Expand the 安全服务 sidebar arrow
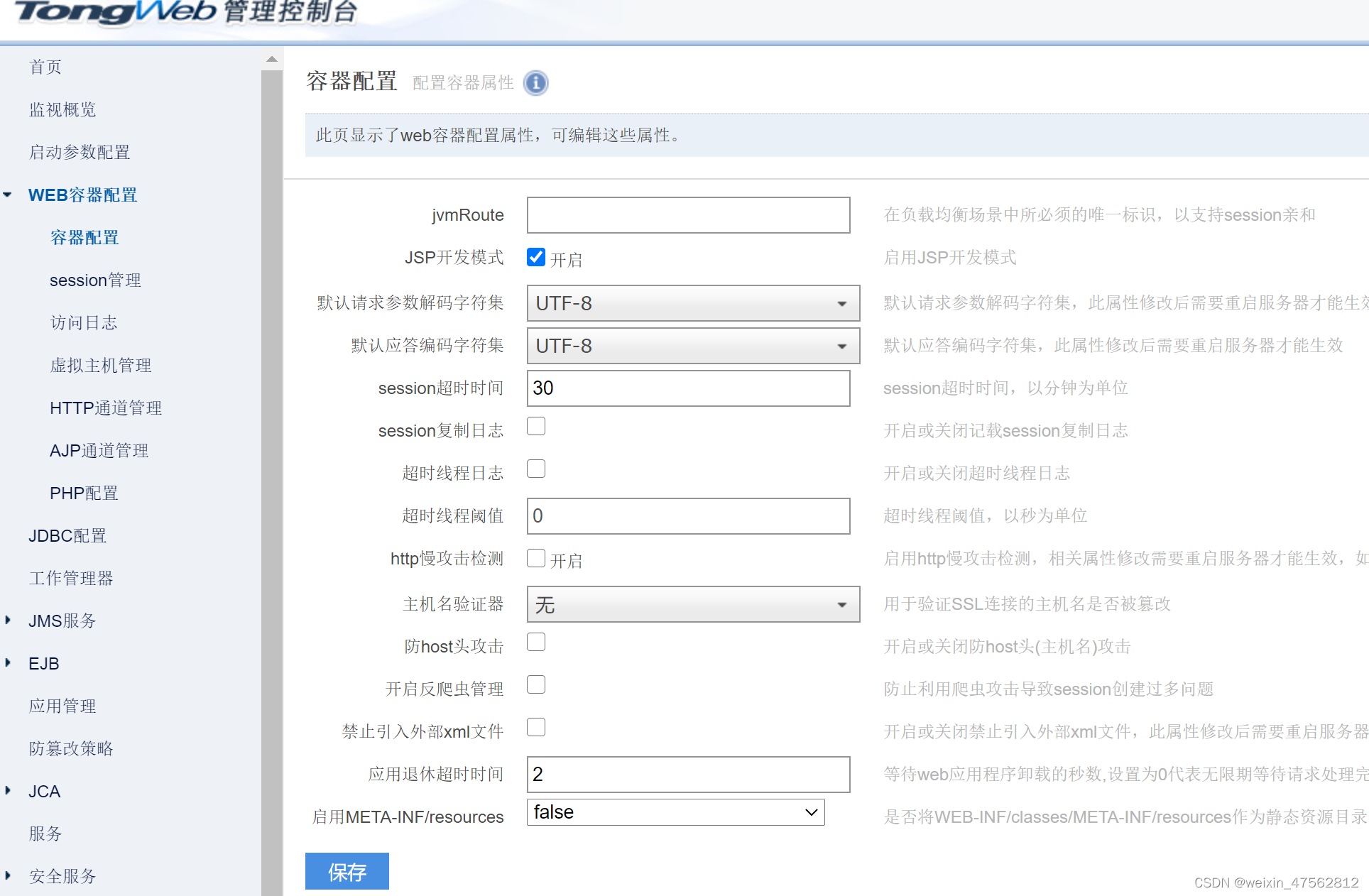This screenshot has height=896, width=1369. 8,875
